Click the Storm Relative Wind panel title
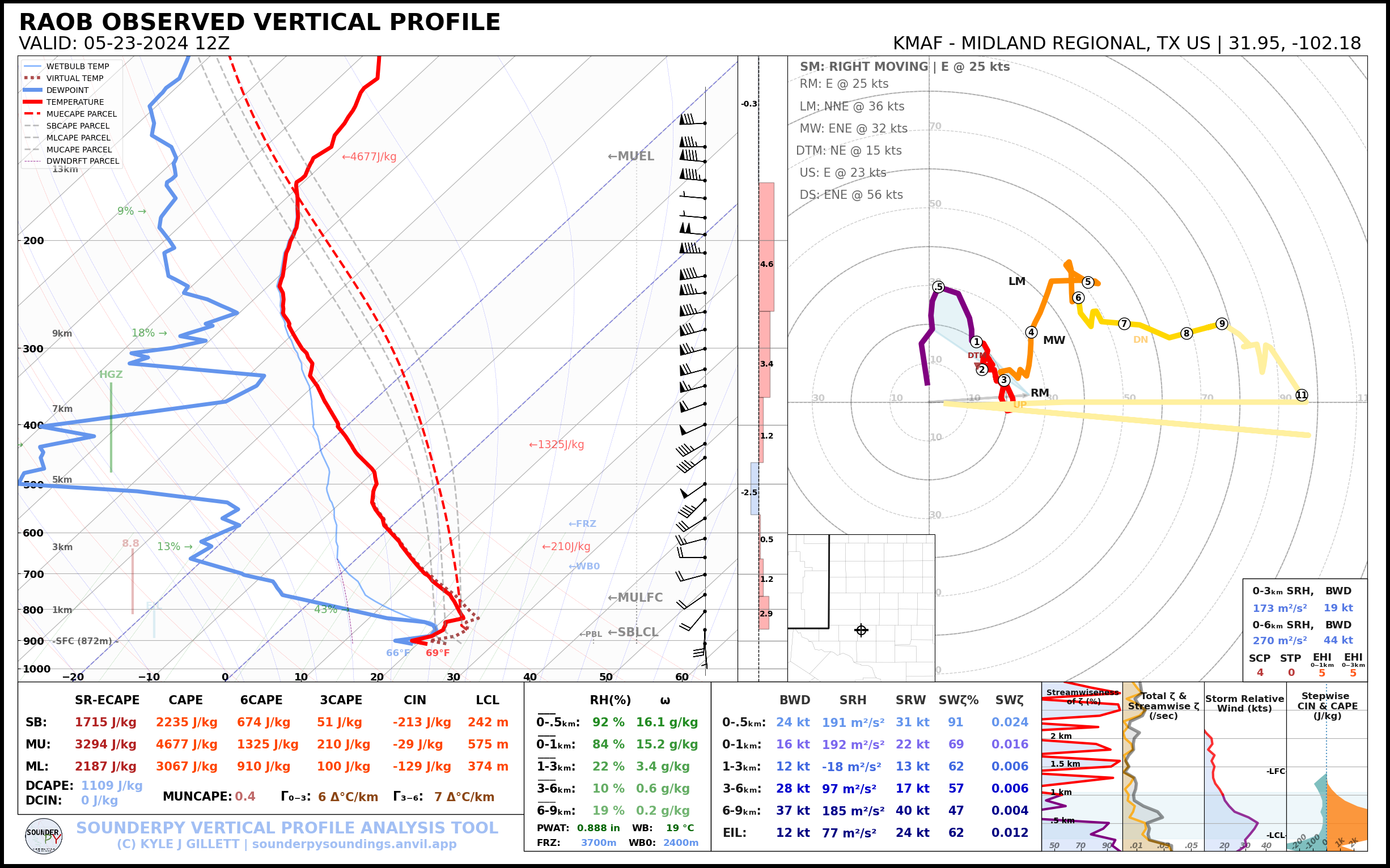Viewport: 1390px width, 868px height. pyautogui.click(x=1244, y=703)
